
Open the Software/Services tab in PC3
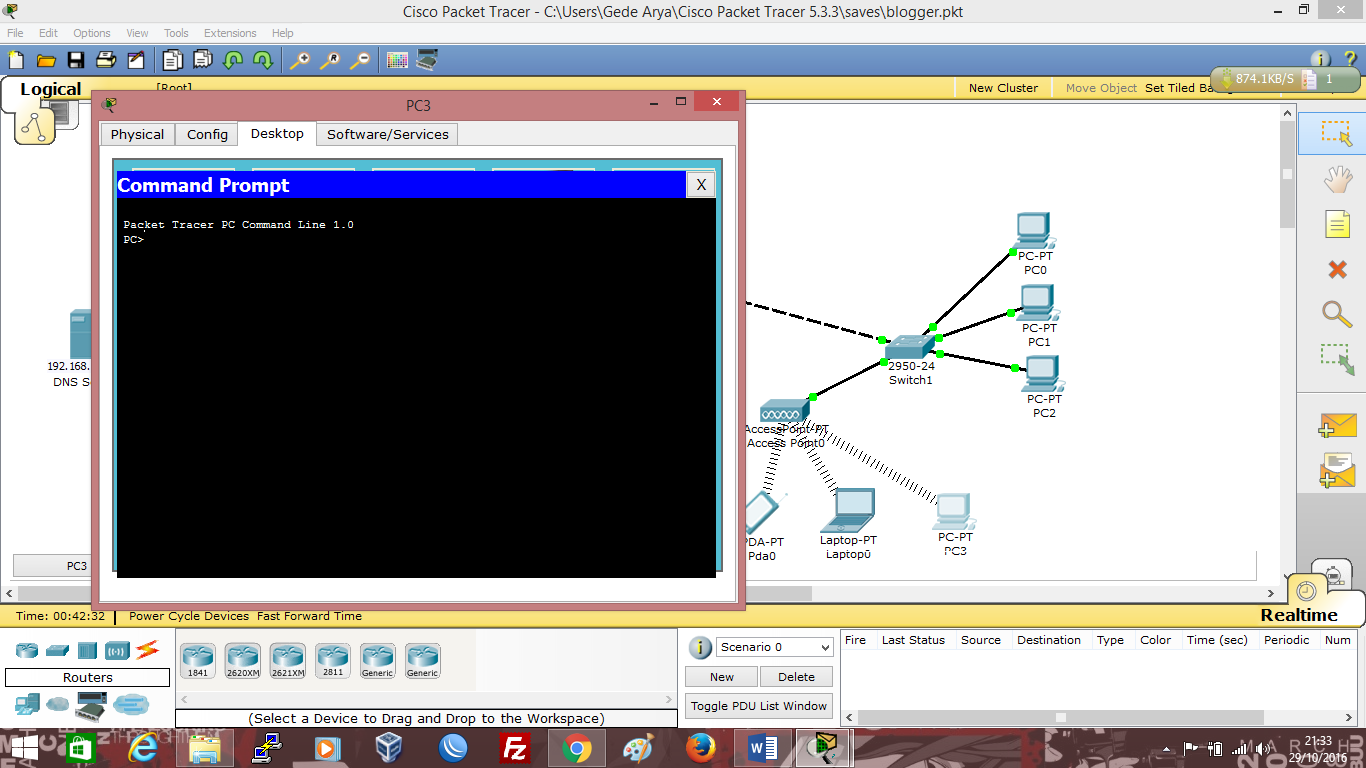click(x=388, y=135)
